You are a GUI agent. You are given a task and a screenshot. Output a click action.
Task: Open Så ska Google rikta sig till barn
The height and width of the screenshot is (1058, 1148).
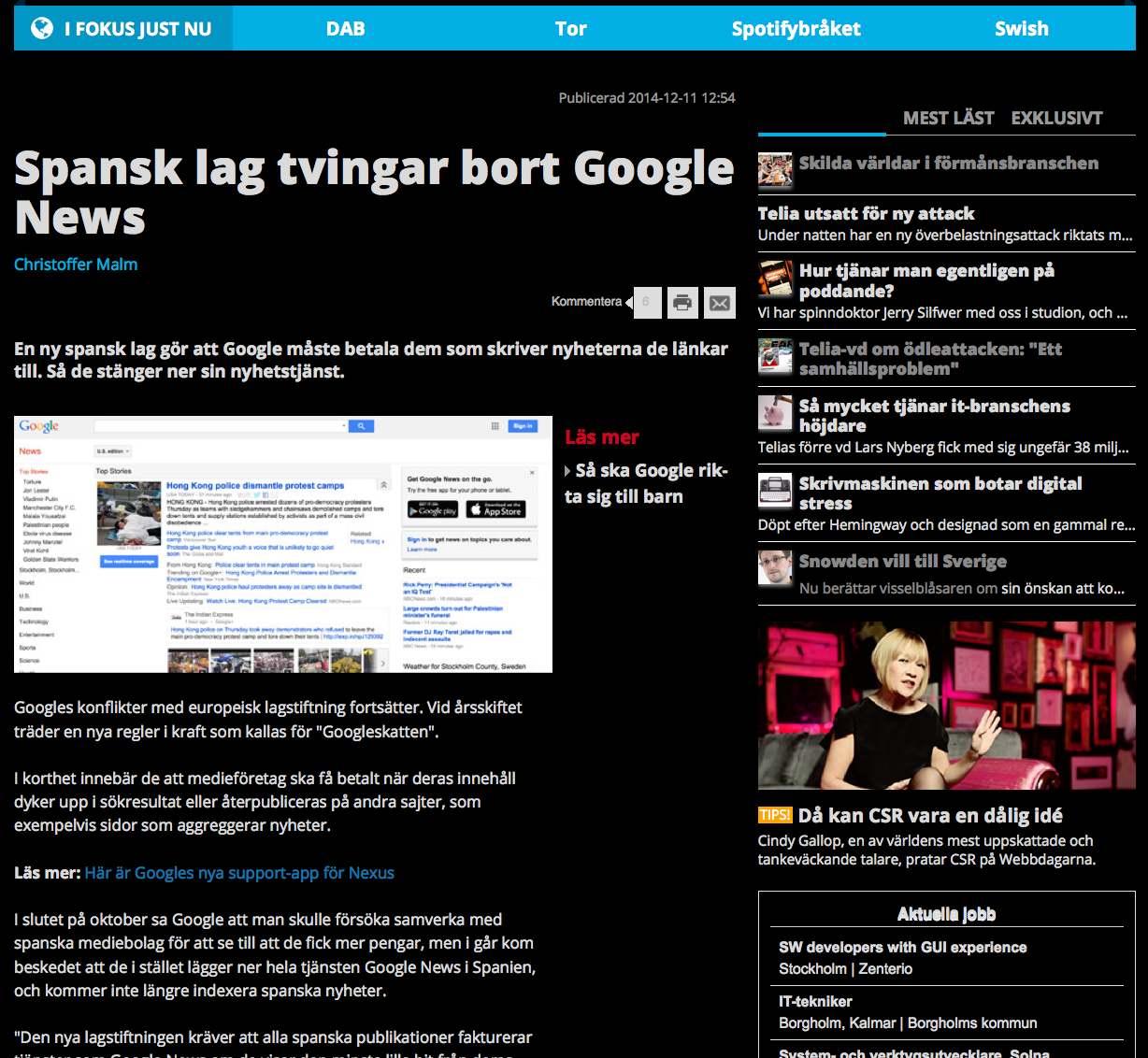point(647,483)
